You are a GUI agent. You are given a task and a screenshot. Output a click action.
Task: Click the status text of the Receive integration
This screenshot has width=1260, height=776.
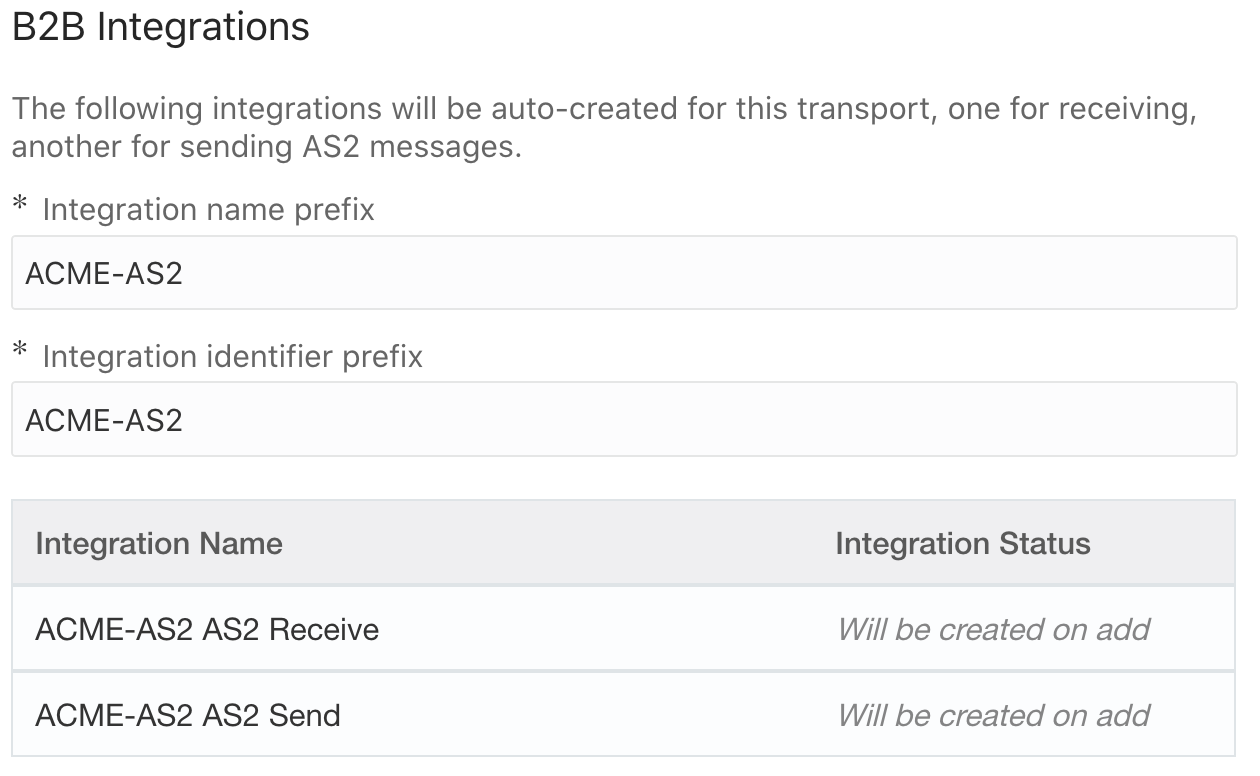coord(993,629)
